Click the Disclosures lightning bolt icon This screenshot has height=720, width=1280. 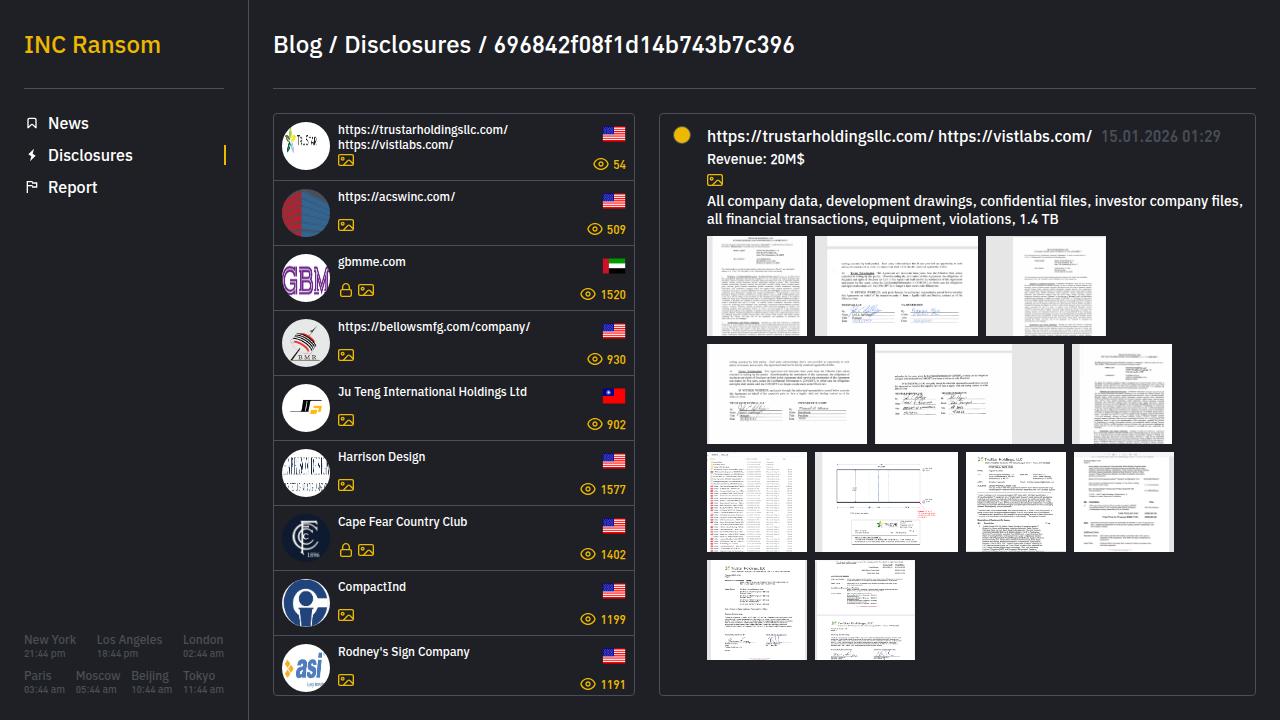tap(32, 155)
